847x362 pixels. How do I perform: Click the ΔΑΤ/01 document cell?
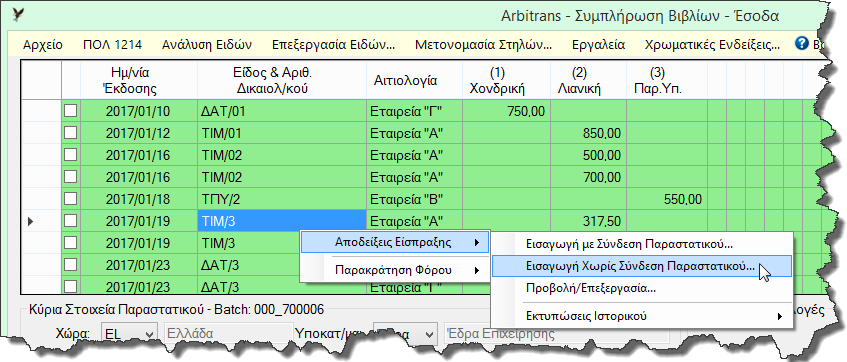coord(282,112)
